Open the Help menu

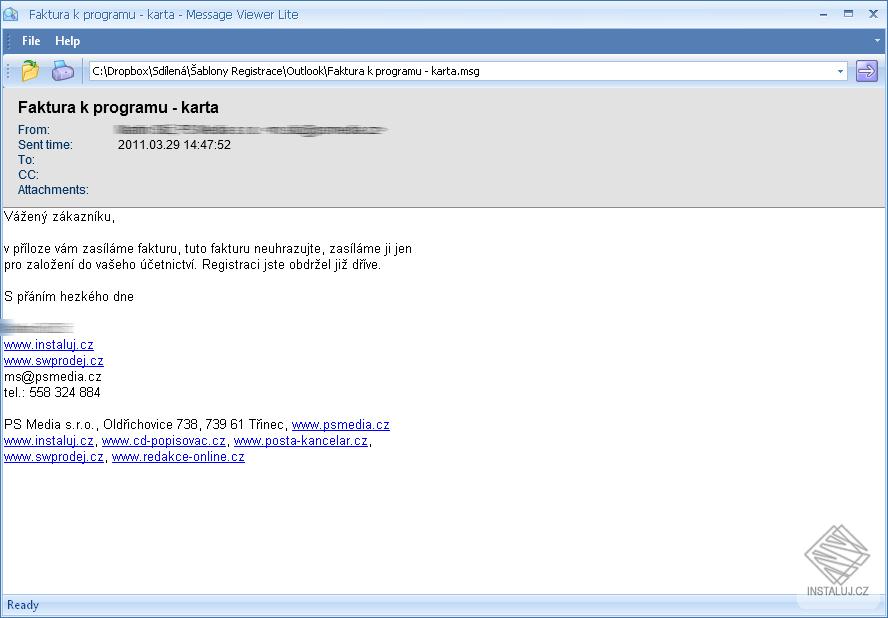[67, 41]
